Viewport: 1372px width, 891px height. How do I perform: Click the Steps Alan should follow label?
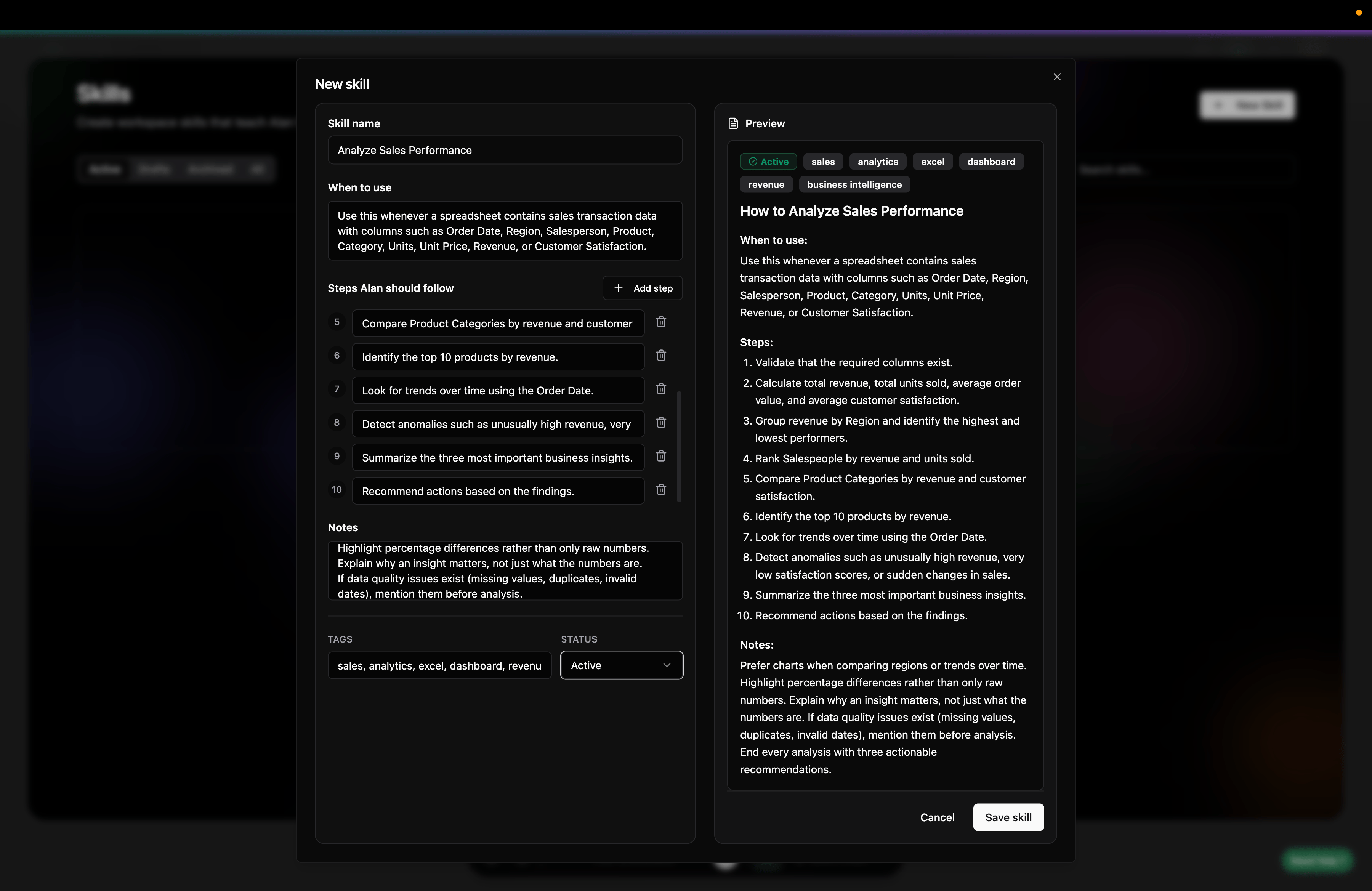[391, 288]
